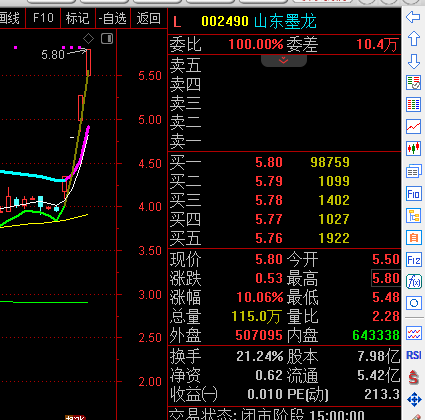Click the -自选 toolbar button
This screenshot has width=425, height=420.
pos(113,18)
